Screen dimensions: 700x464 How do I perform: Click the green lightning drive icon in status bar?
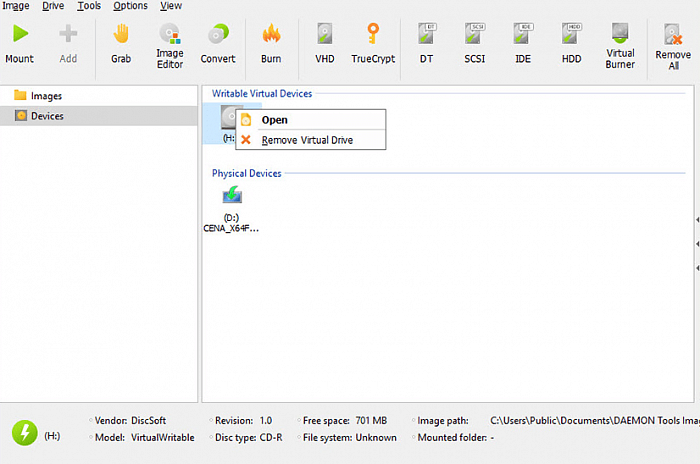click(x=25, y=433)
